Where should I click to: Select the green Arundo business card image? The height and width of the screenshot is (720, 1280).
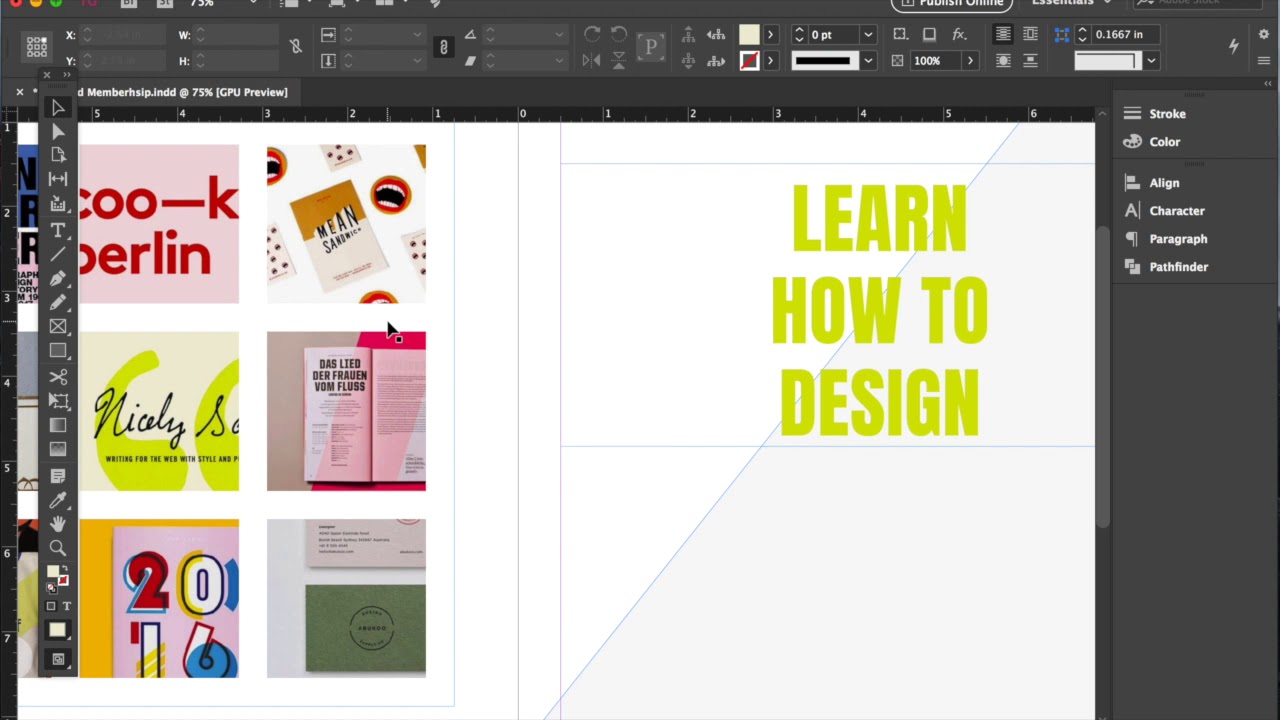(x=346, y=598)
